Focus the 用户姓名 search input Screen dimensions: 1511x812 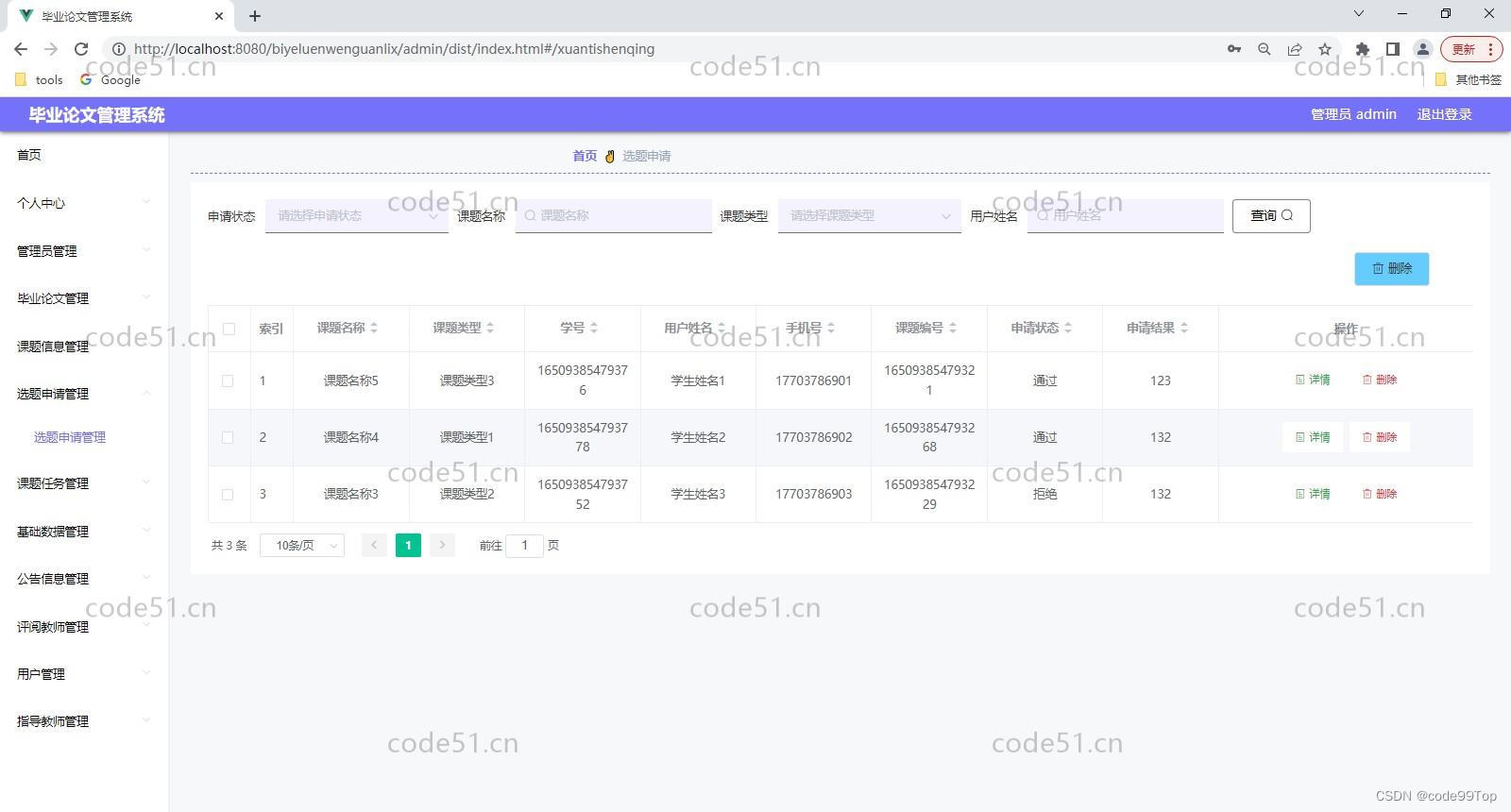[x=1126, y=215]
